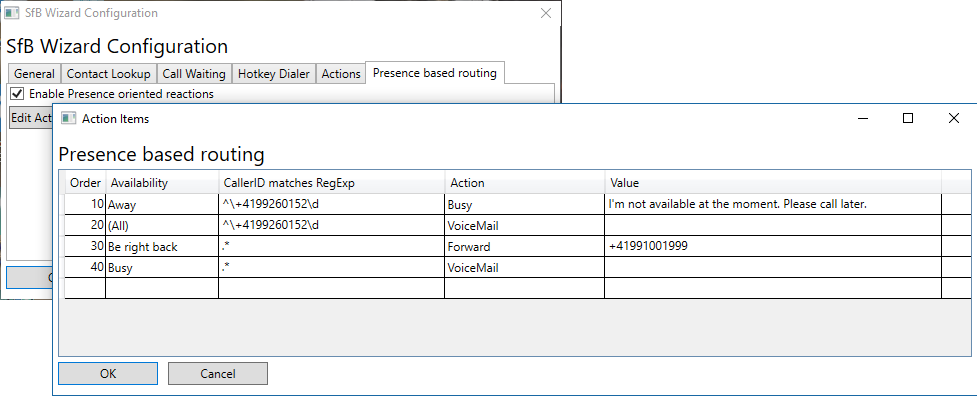Click the Value column header
This screenshot has height=396, width=977.
coord(773,183)
